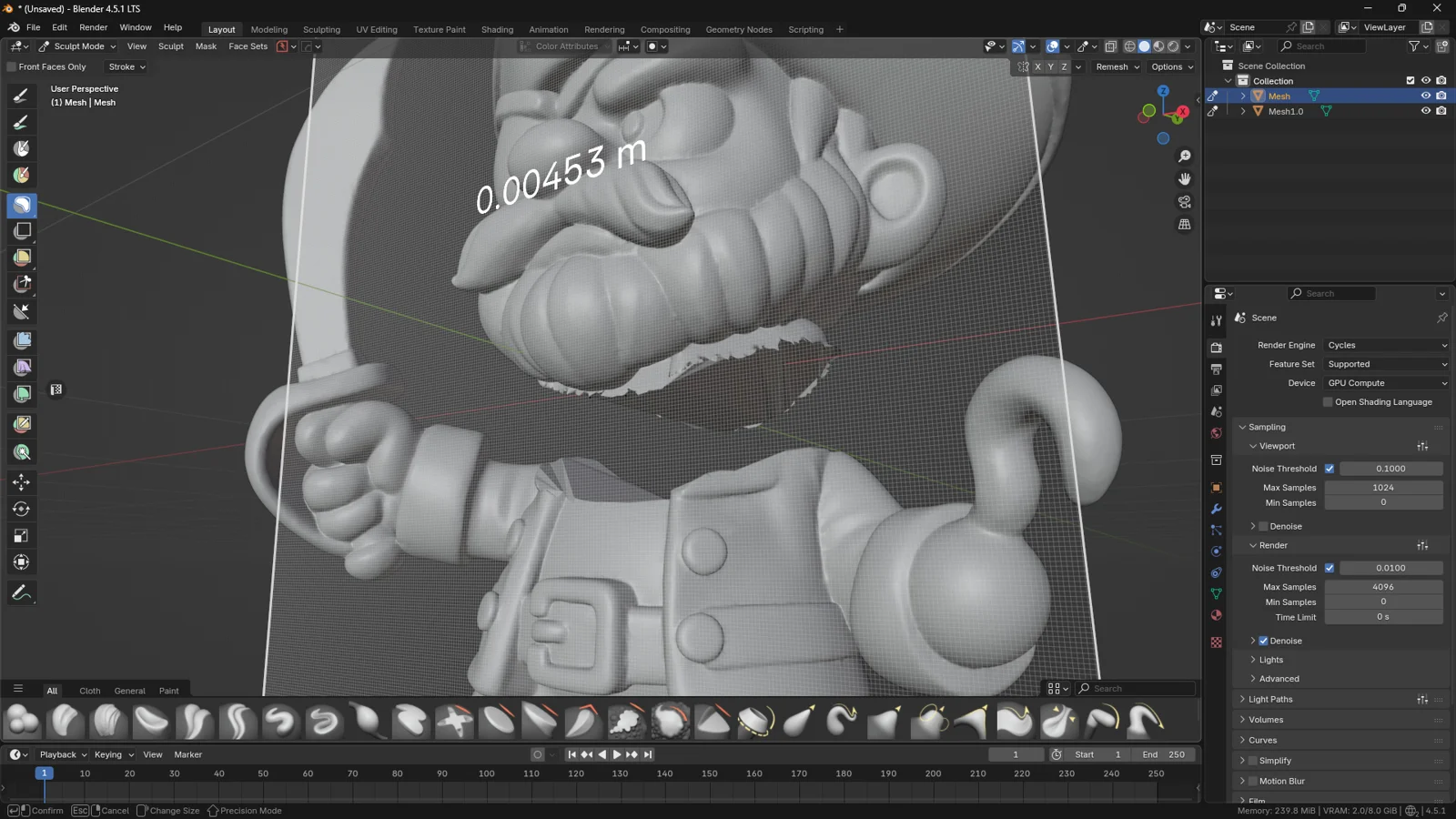Open the Tool properties tab
This screenshot has width=1456, height=819.
[x=1216, y=321]
